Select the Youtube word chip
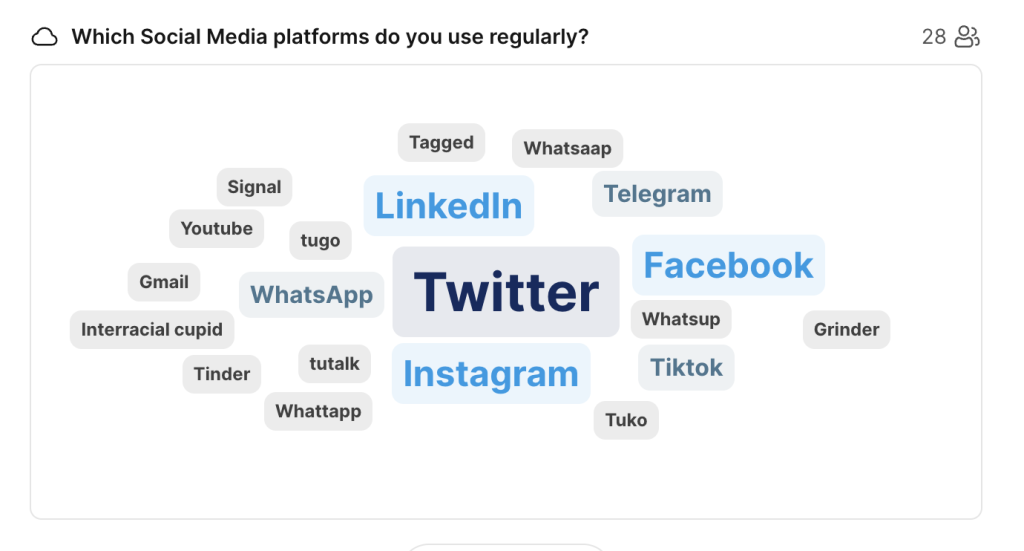This screenshot has height=551, width=1024. (217, 228)
